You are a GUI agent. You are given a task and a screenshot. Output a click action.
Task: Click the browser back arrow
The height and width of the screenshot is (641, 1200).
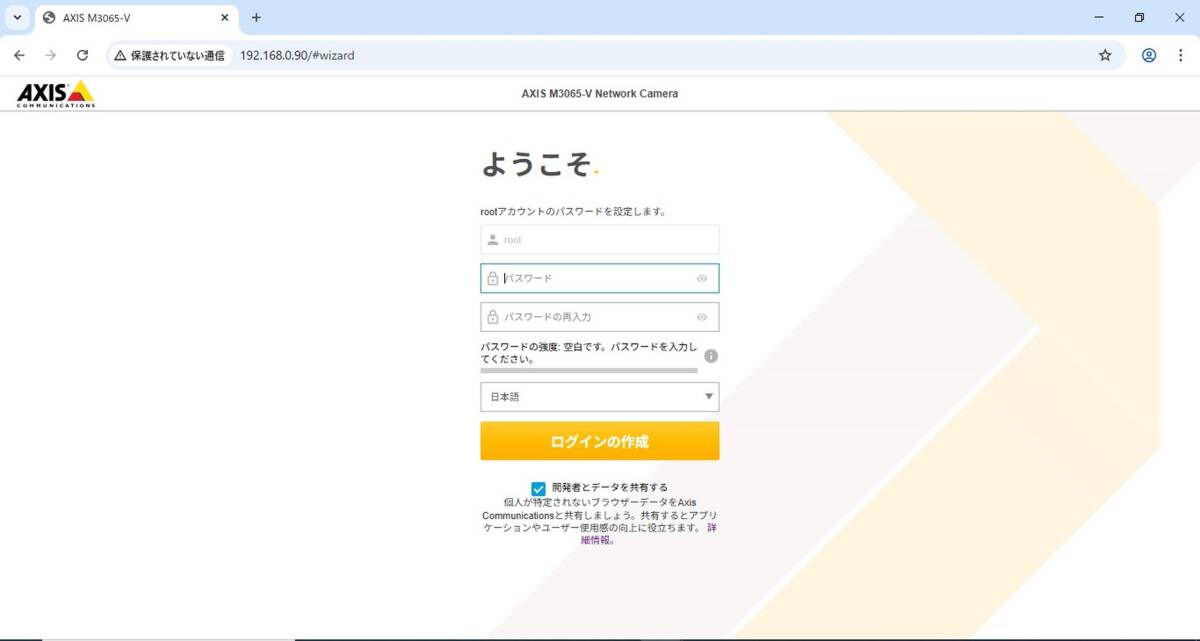coord(19,55)
